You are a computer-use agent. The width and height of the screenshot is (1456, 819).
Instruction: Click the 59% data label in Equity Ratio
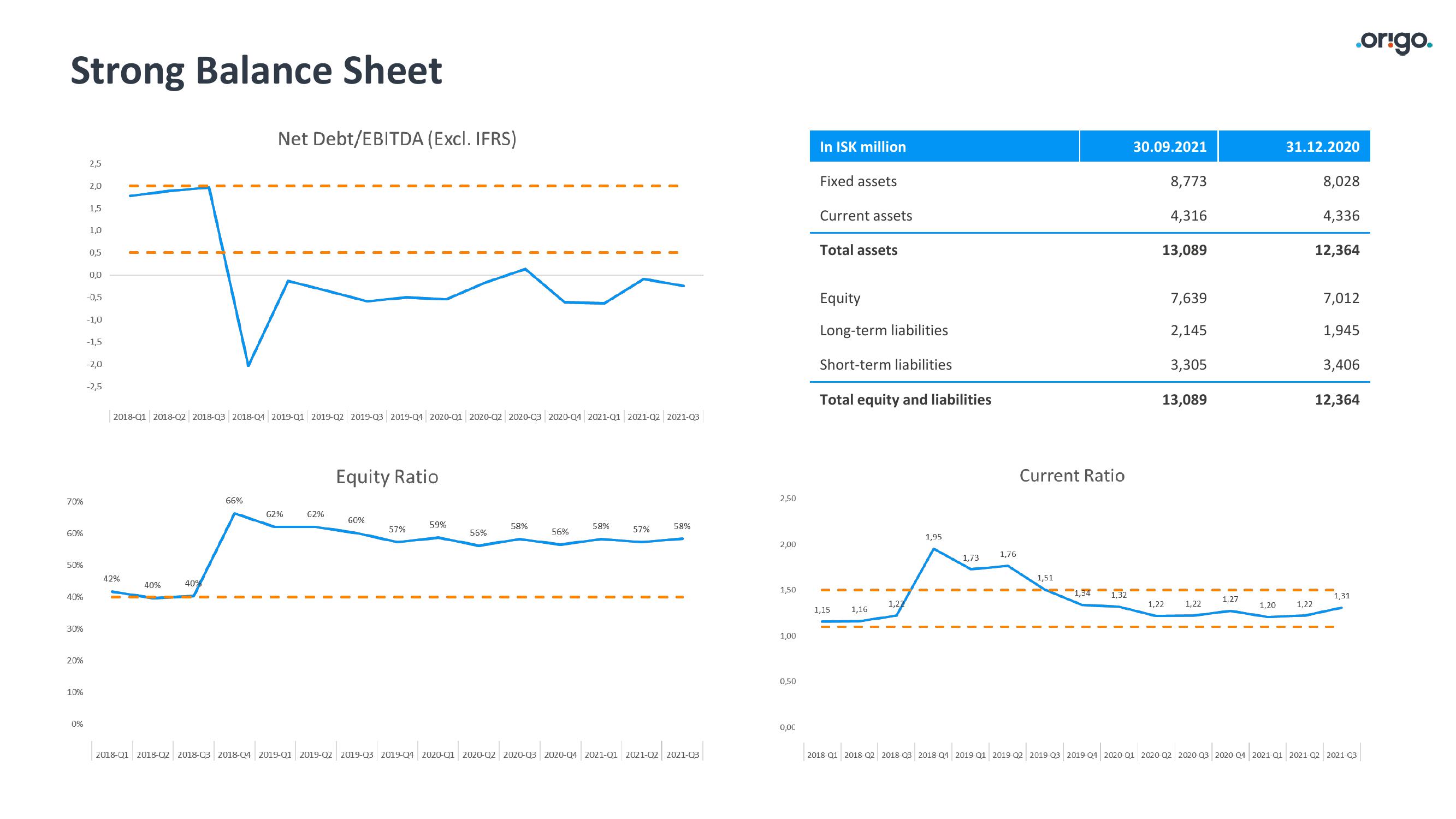click(x=438, y=525)
